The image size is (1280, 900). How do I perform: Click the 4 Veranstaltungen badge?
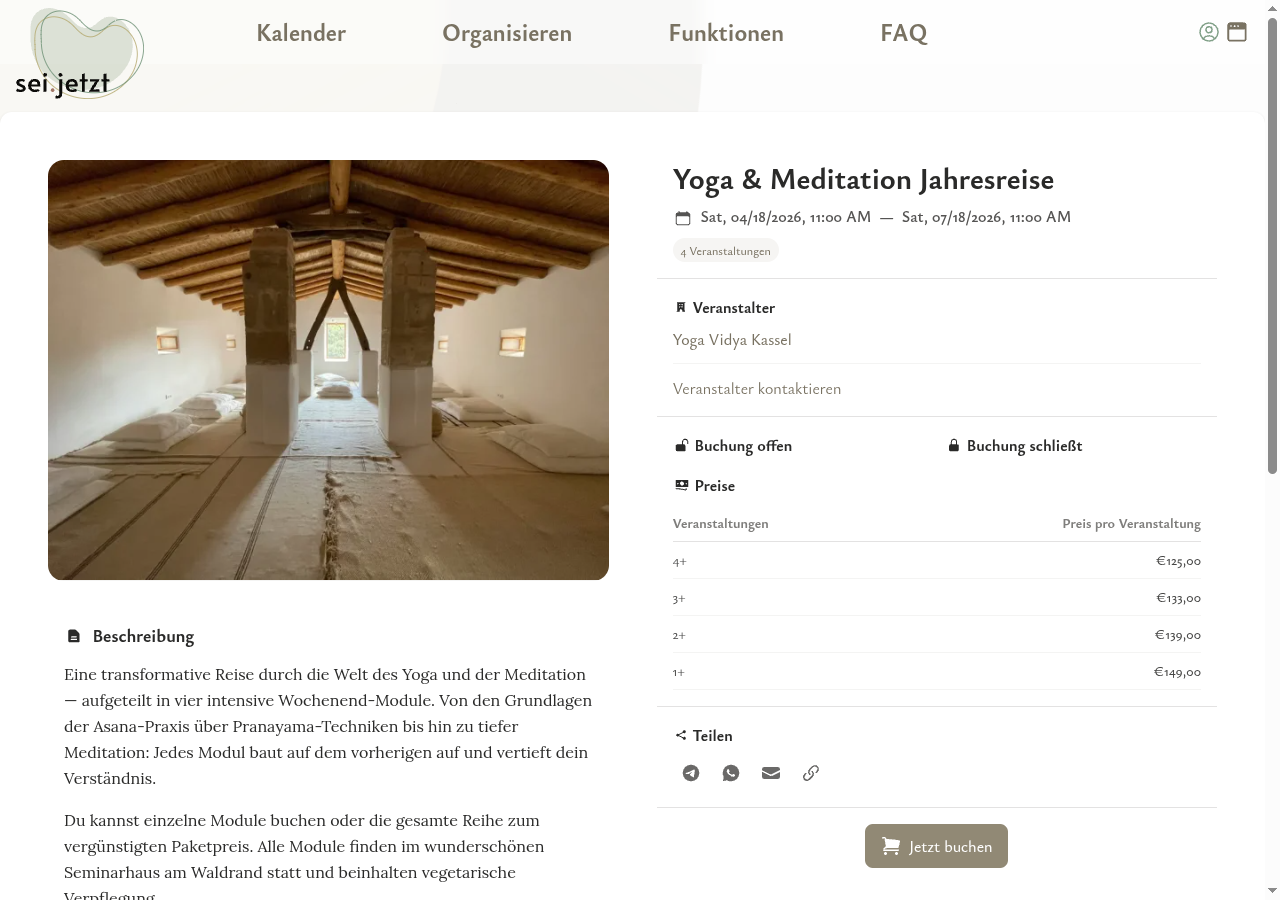coord(726,251)
